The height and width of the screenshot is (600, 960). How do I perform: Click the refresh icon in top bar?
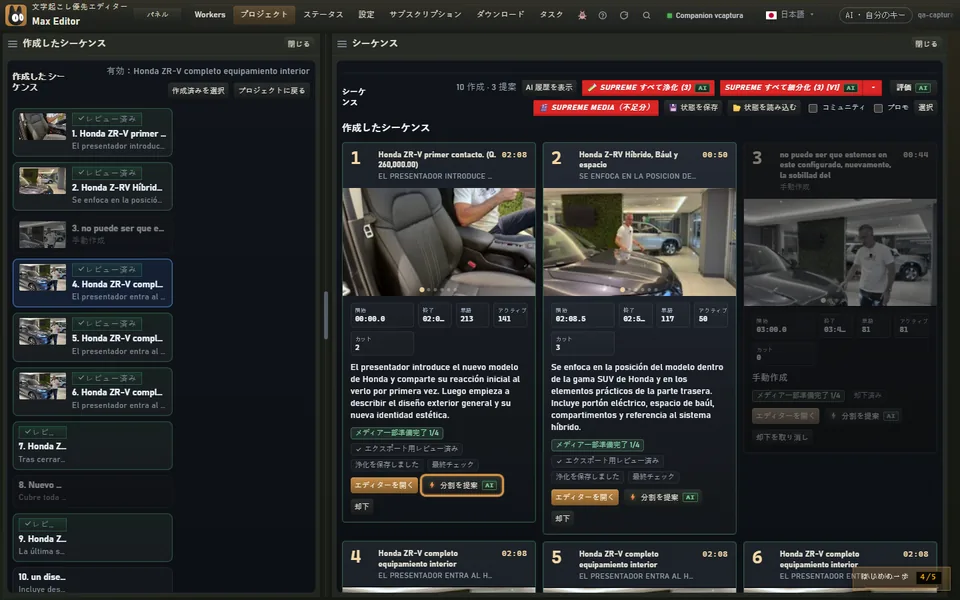(x=624, y=15)
